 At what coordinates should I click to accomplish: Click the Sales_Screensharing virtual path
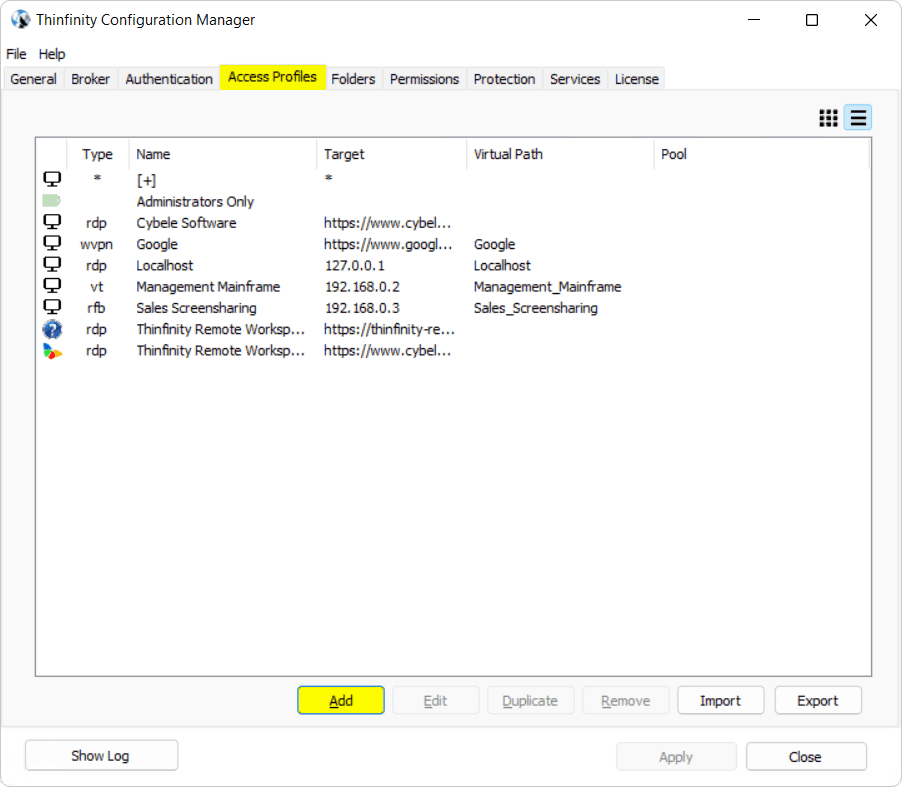click(536, 308)
